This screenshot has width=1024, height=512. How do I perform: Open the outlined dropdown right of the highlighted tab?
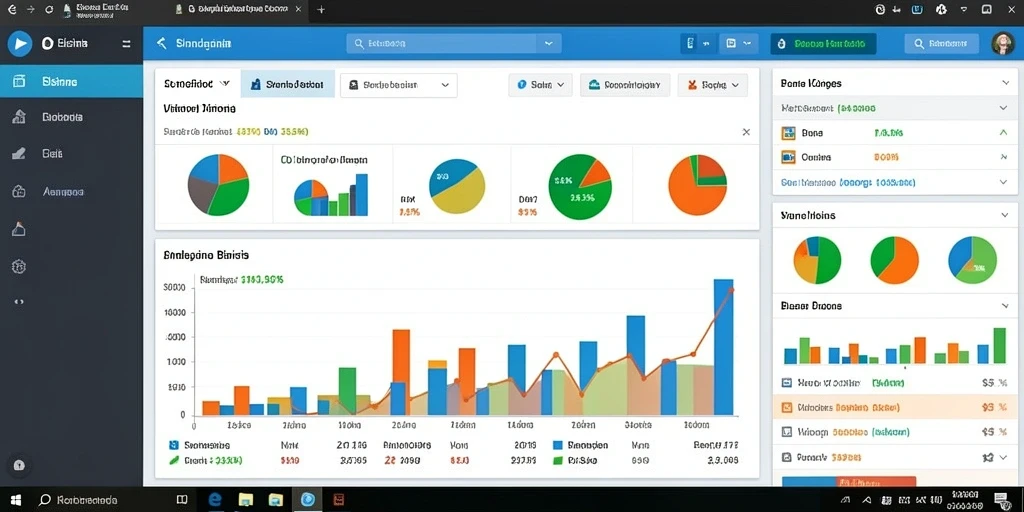[398, 85]
